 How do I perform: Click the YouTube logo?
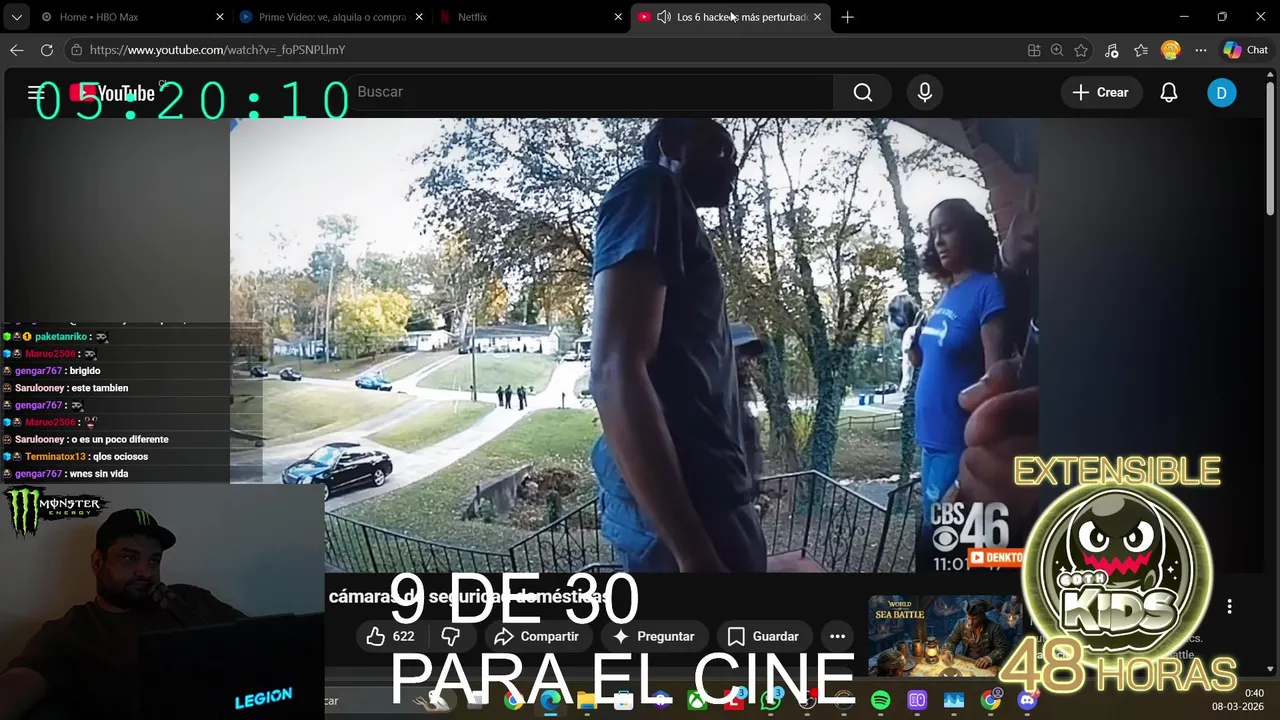[113, 93]
